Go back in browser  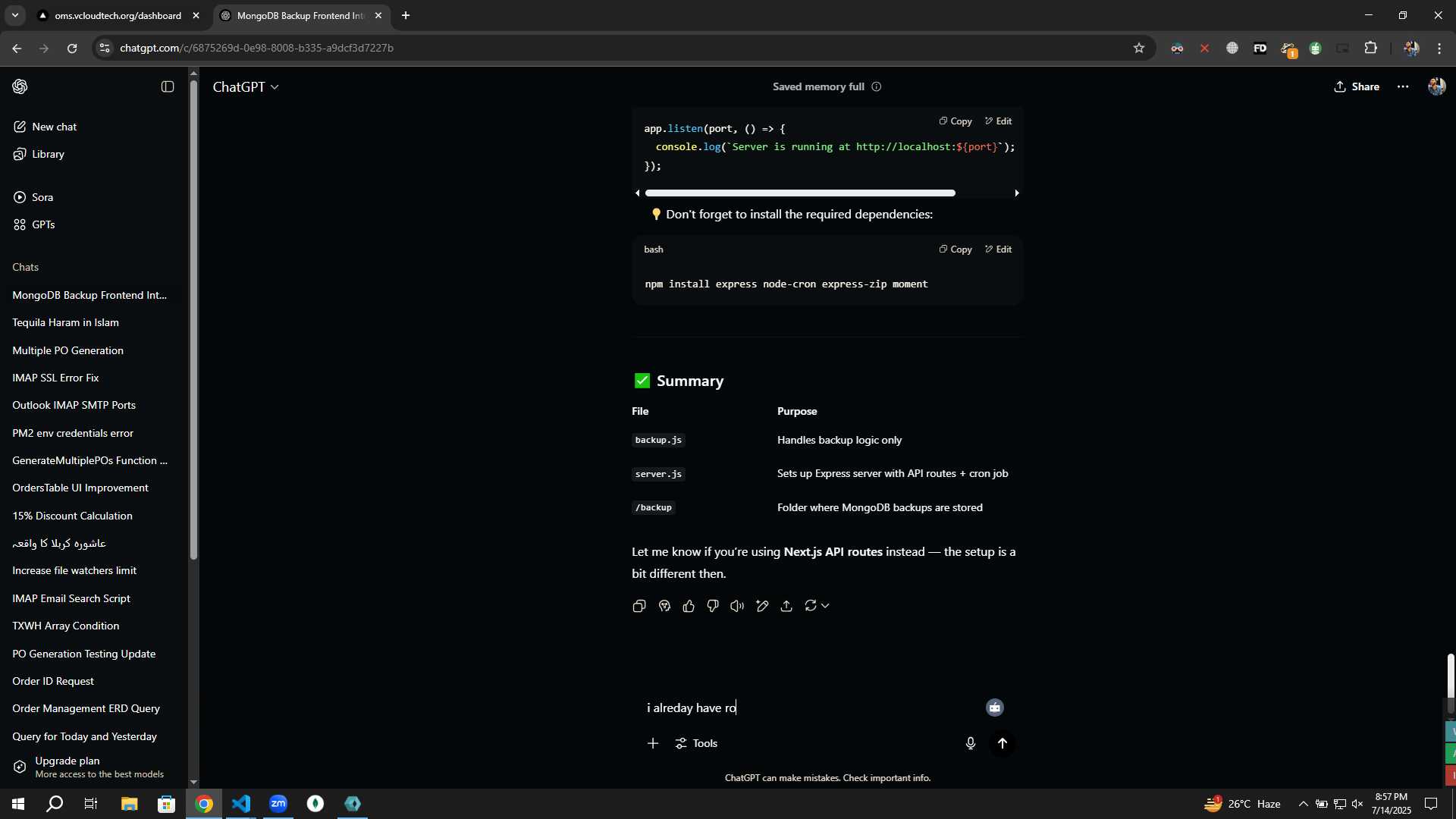[x=17, y=48]
